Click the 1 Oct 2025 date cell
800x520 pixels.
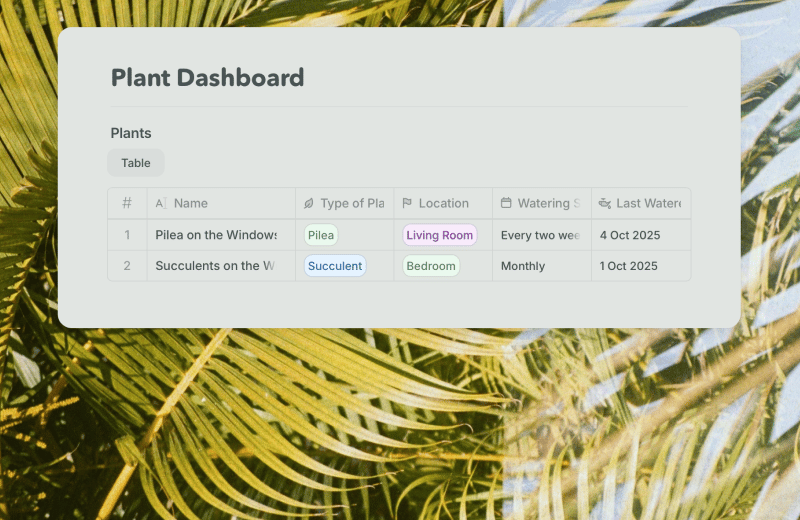click(629, 266)
